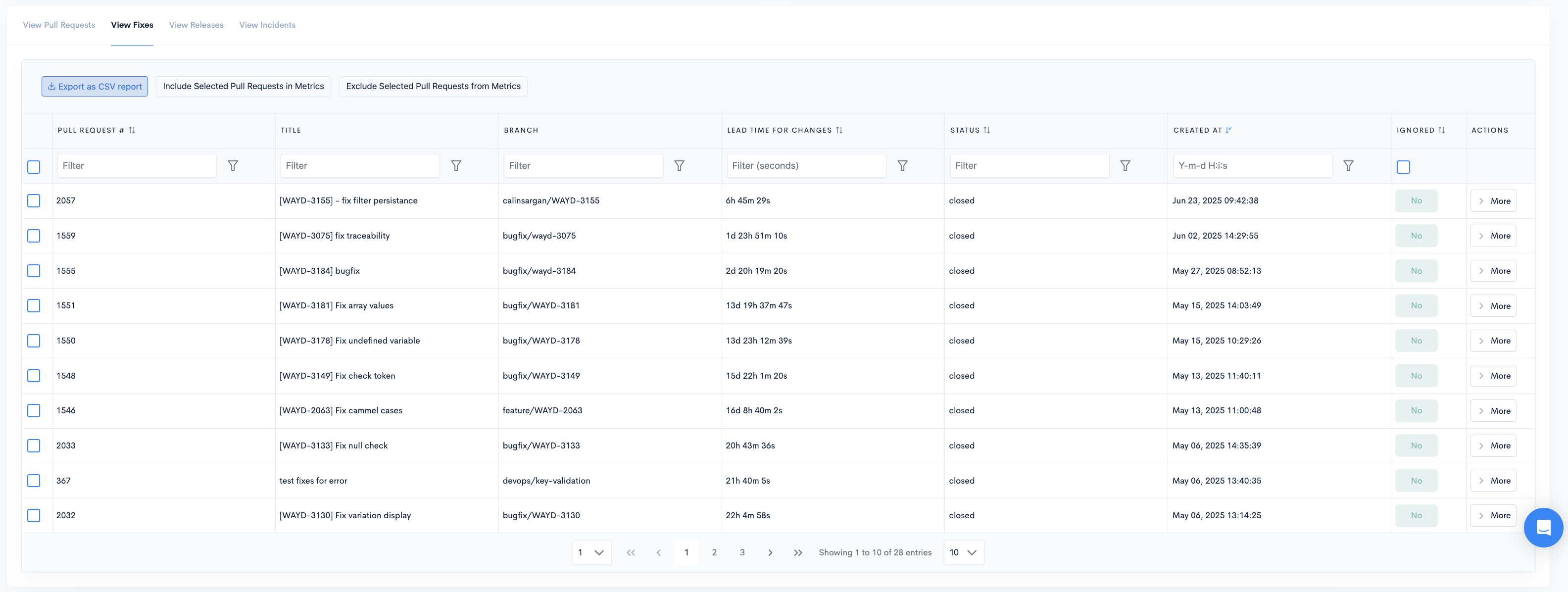Export as CSV report
The image size is (1568, 592).
click(95, 87)
